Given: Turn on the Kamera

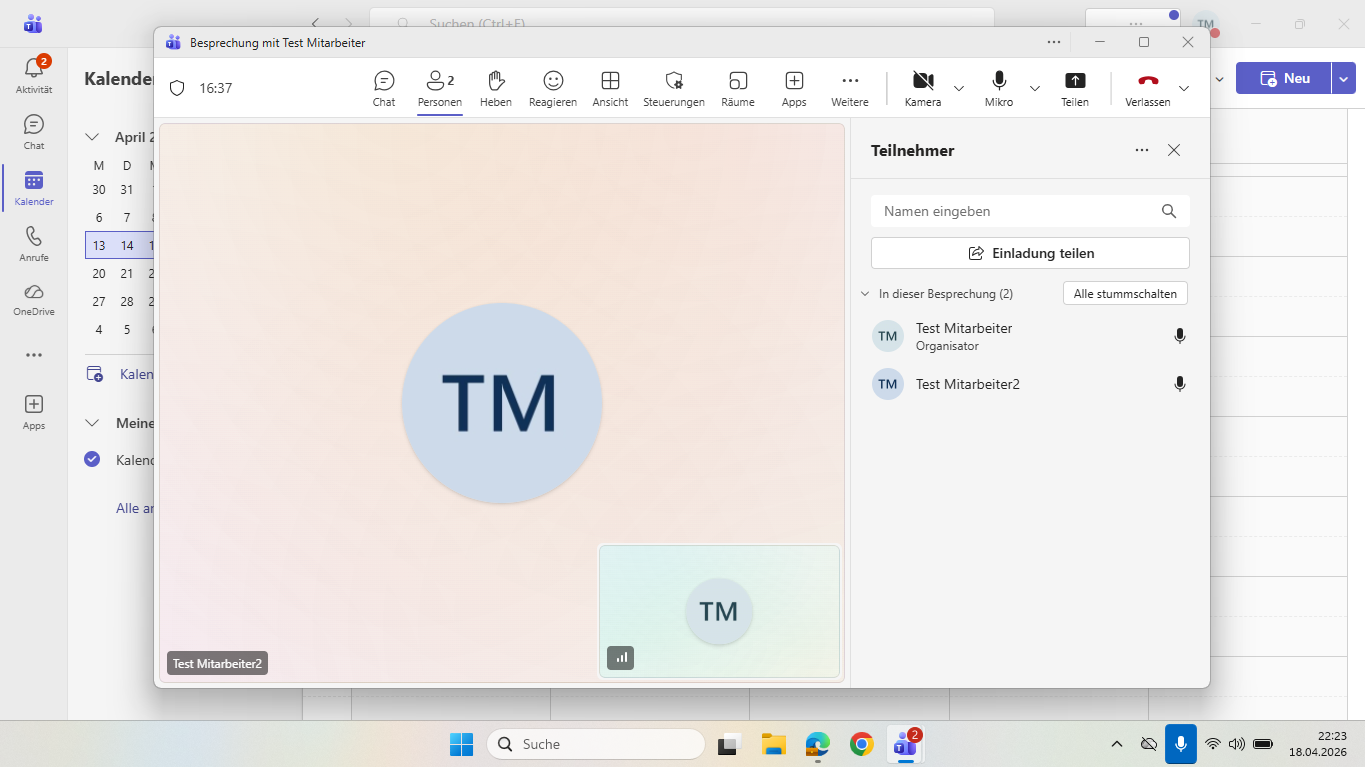Looking at the screenshot, I should click(922, 88).
